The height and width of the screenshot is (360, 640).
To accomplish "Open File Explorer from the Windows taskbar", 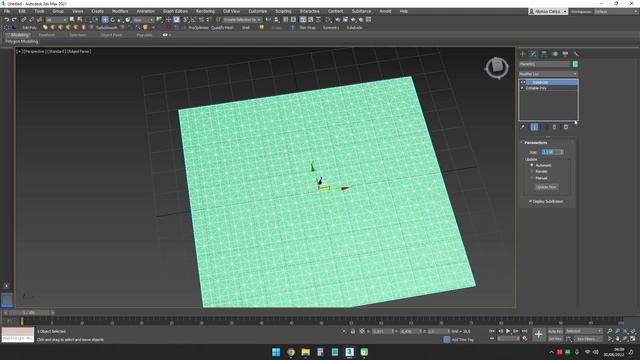I will [x=305, y=352].
